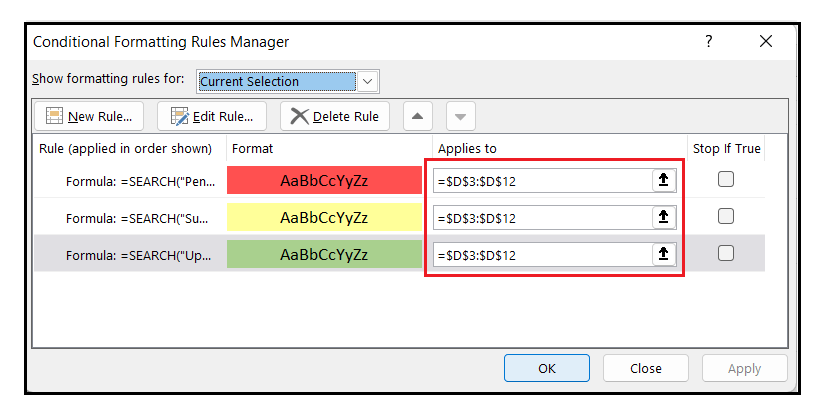Open the help question mark

pos(708,41)
